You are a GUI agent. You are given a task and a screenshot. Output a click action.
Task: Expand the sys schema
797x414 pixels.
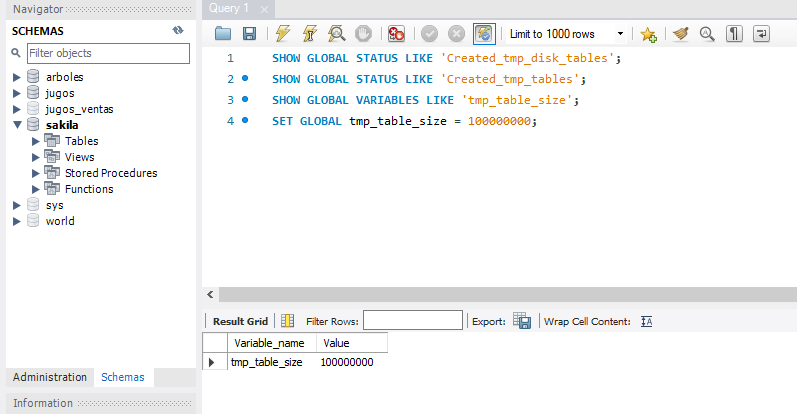(x=17, y=205)
